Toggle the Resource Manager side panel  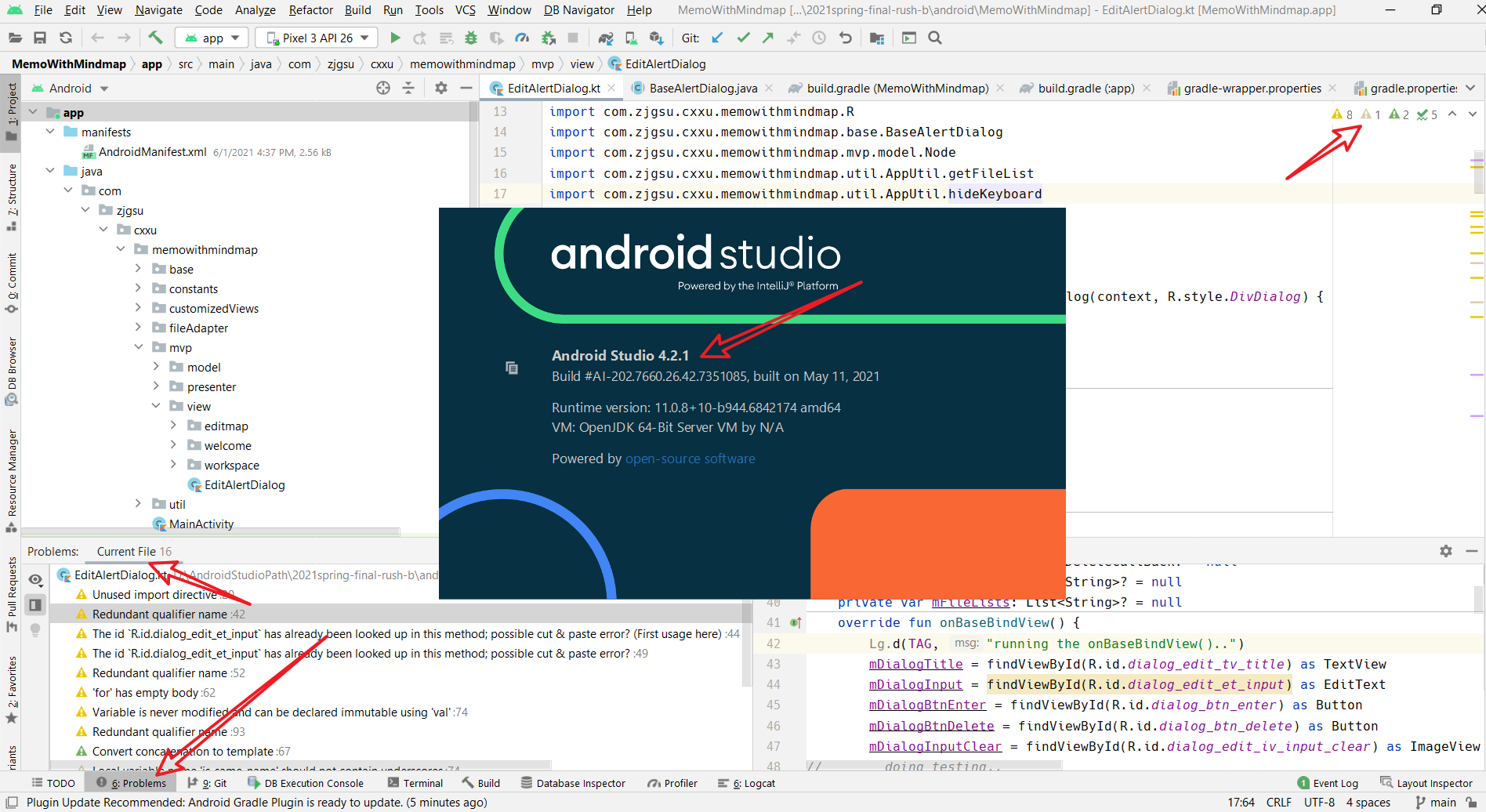pyautogui.click(x=11, y=480)
